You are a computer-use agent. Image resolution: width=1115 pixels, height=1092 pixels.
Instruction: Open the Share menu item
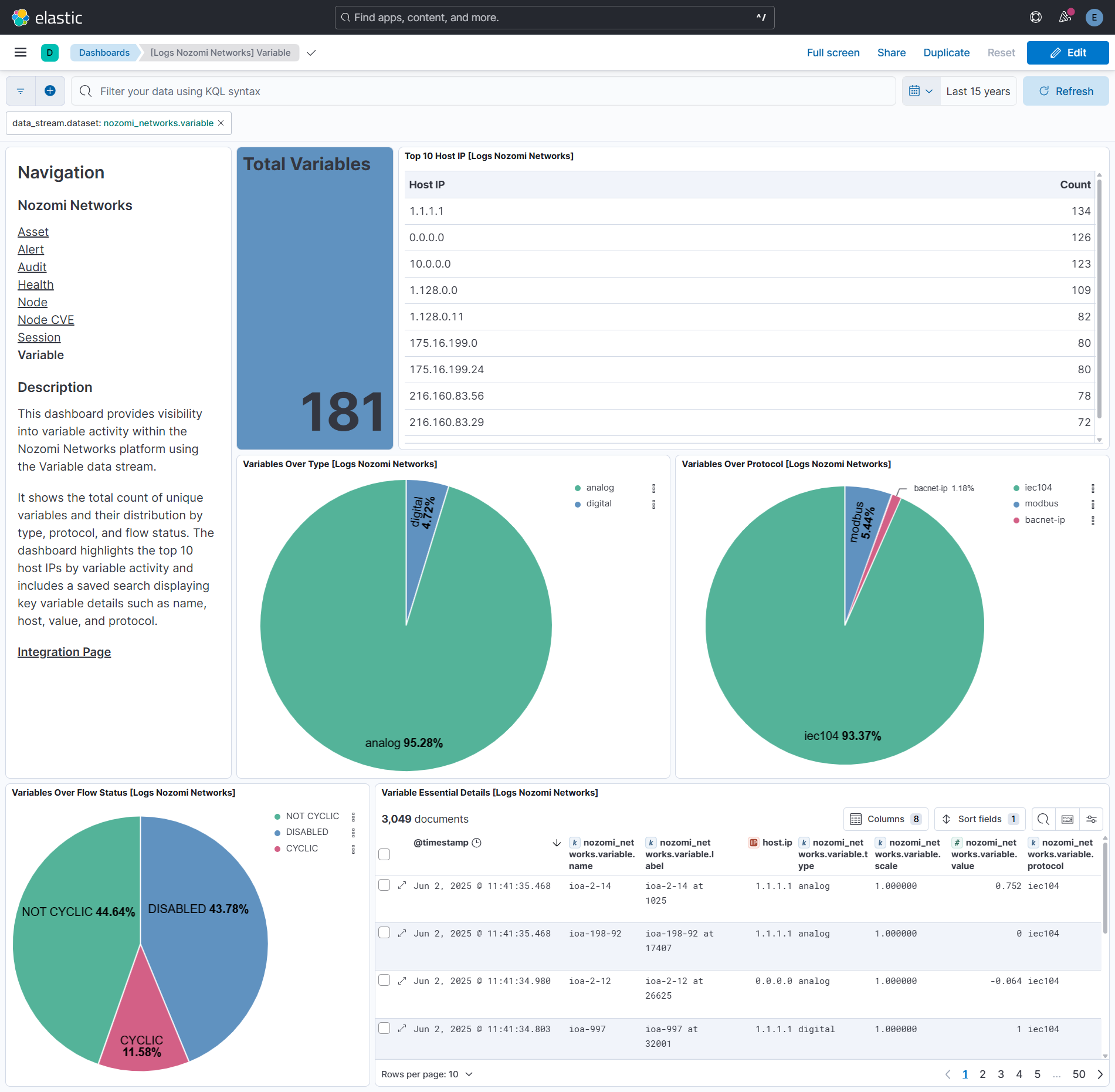tap(891, 53)
